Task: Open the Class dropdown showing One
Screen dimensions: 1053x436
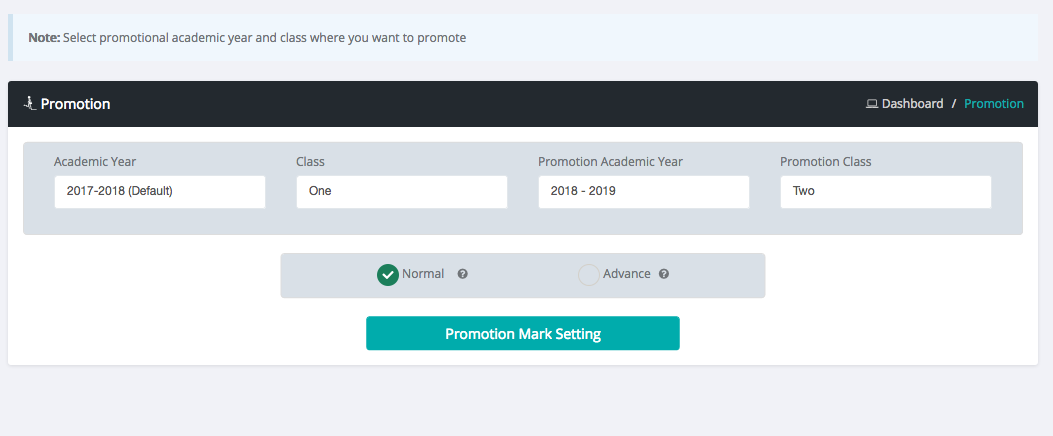Action: click(402, 192)
